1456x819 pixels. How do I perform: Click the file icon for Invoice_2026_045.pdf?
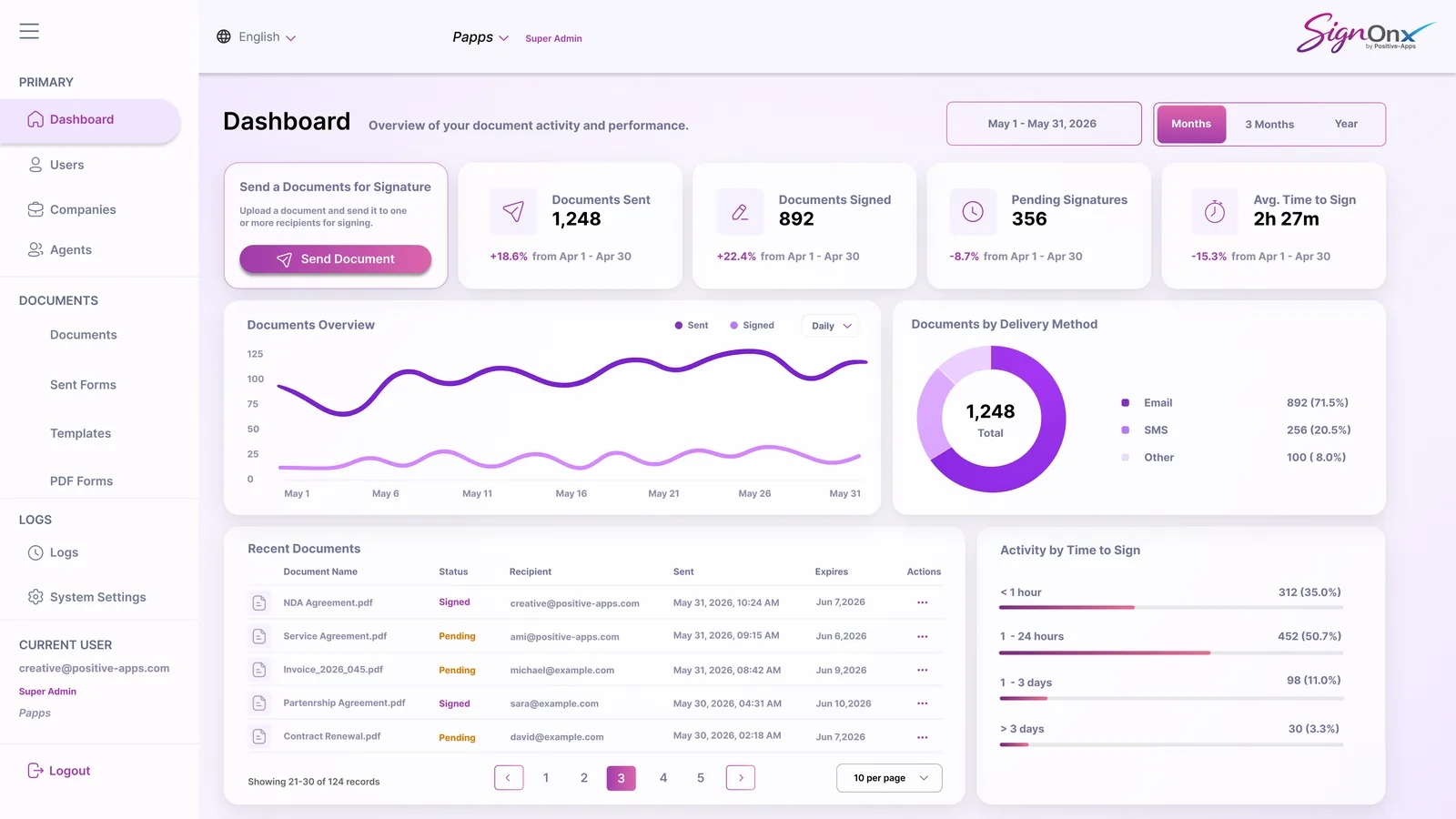click(x=259, y=670)
